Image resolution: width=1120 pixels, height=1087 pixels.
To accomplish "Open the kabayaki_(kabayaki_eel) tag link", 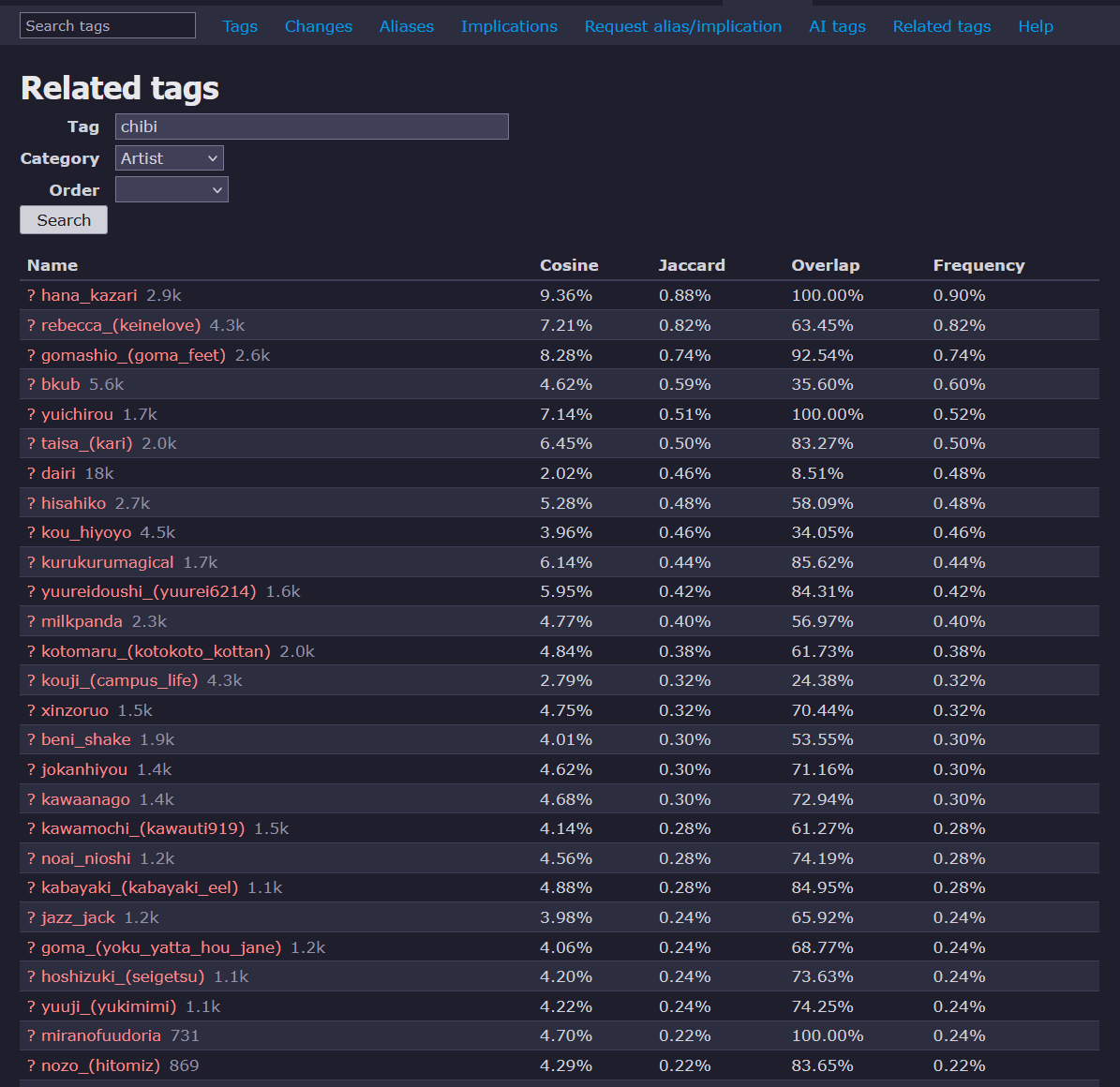I will [x=140, y=887].
